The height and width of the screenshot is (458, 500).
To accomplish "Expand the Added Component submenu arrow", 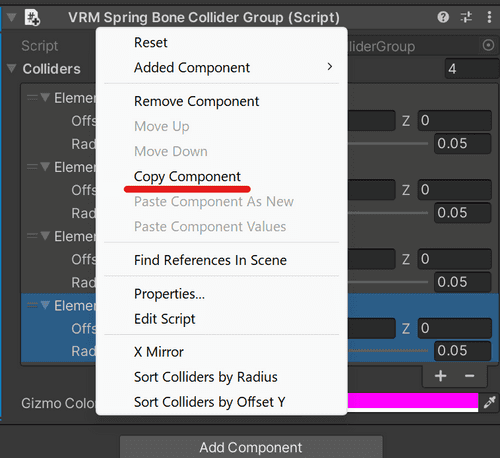I will tap(329, 67).
